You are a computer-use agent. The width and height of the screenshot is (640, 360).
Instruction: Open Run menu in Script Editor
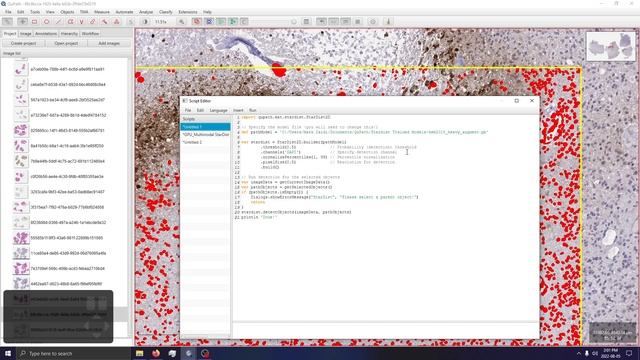(x=253, y=110)
